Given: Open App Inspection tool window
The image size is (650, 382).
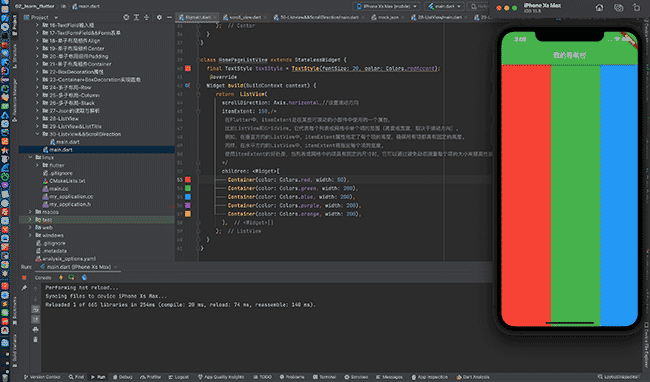Looking at the screenshot, I should (429, 377).
